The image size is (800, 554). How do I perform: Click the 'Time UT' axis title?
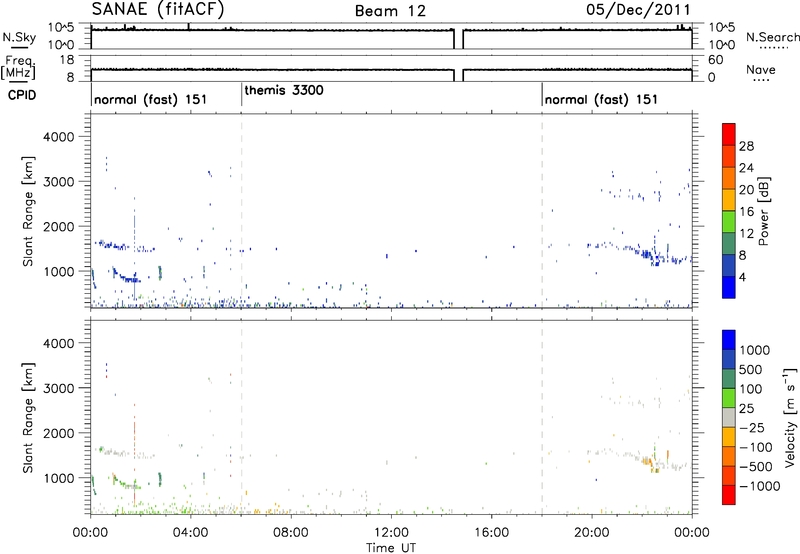pos(391,548)
